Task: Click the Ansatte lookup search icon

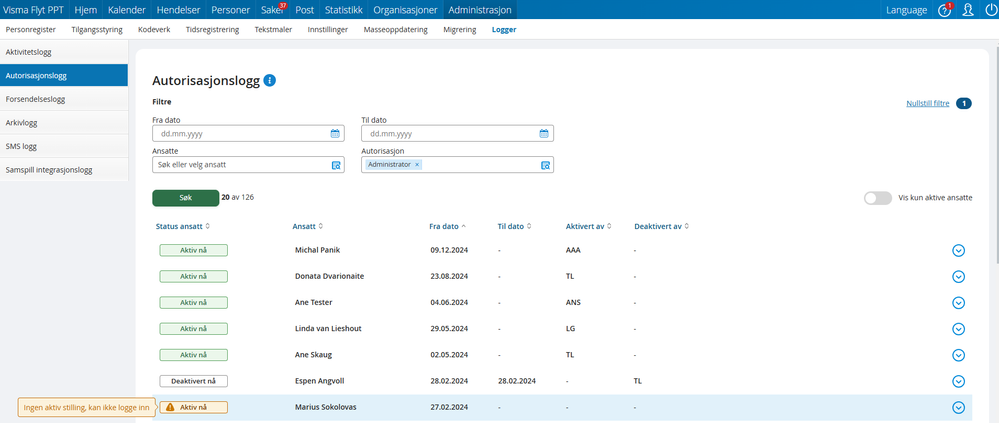Action: tap(335, 165)
